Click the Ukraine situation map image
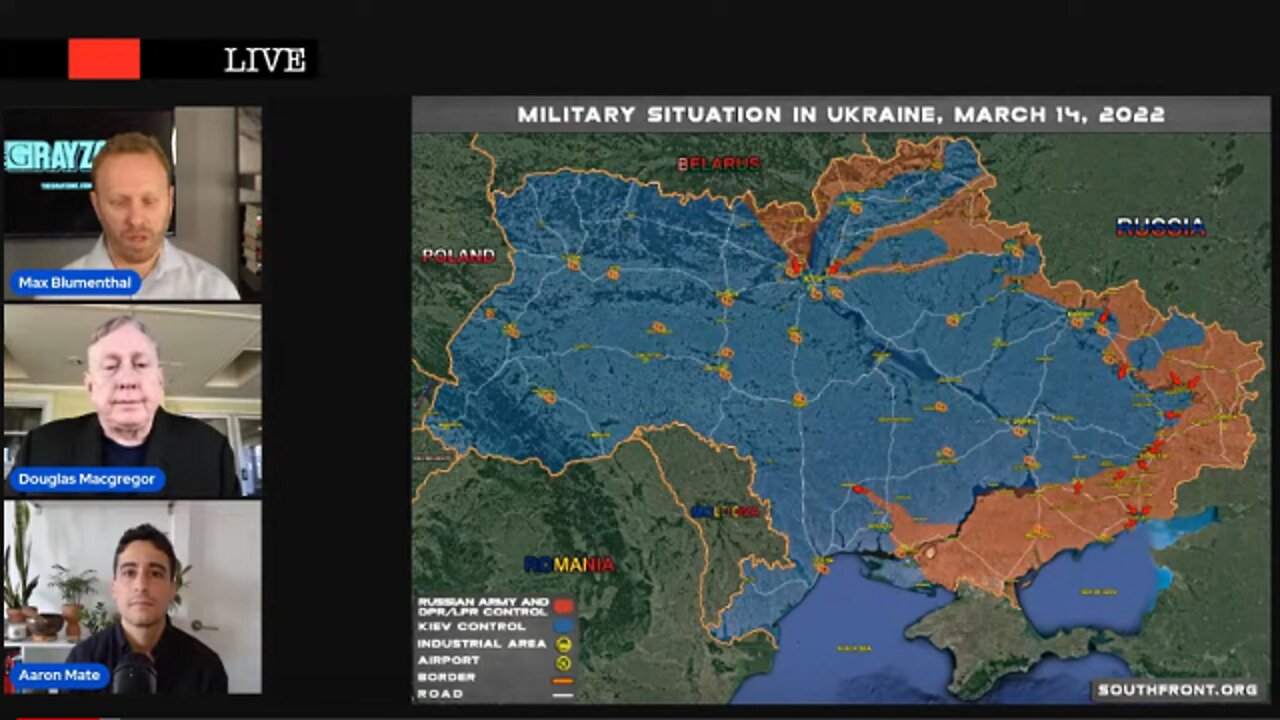The image size is (1280, 720). point(841,399)
